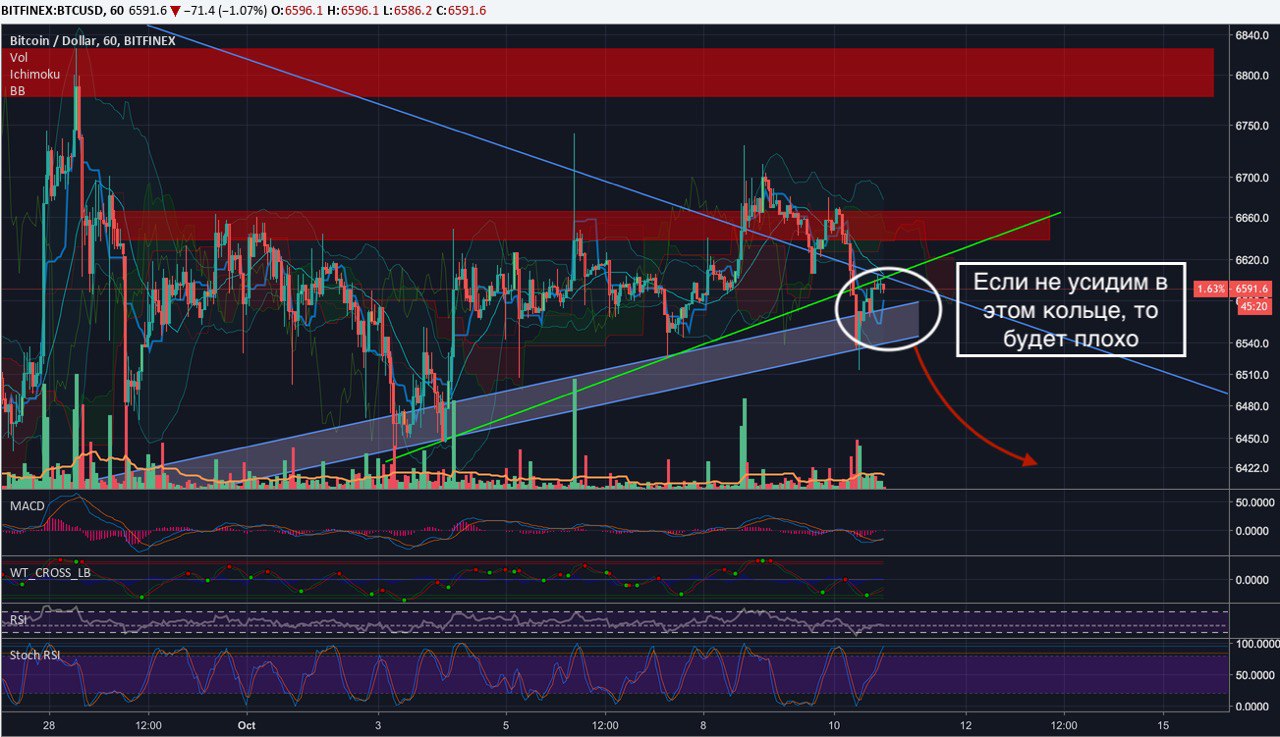This screenshot has height=737, width=1280.
Task: Click the 3 date label on time axis
Action: 378,725
